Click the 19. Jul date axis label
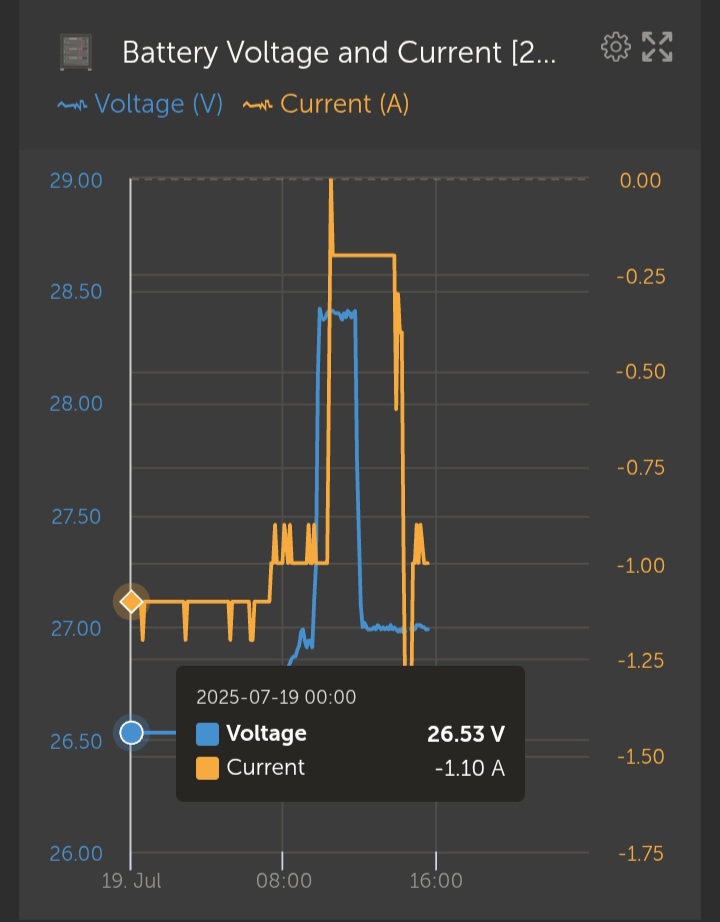The image size is (720, 922). click(x=131, y=881)
